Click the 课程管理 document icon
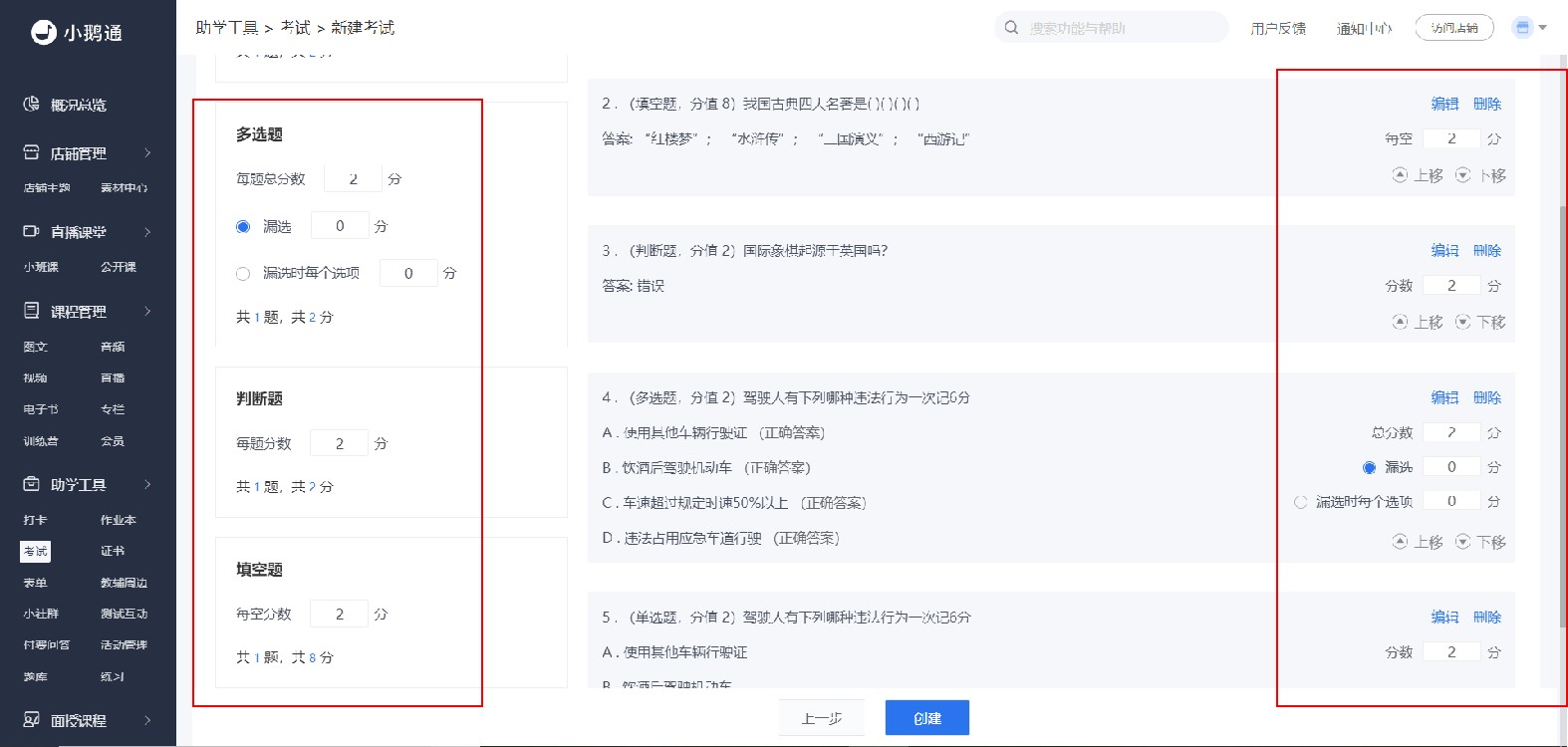Screen dimensions: 1568x747 click(31, 311)
